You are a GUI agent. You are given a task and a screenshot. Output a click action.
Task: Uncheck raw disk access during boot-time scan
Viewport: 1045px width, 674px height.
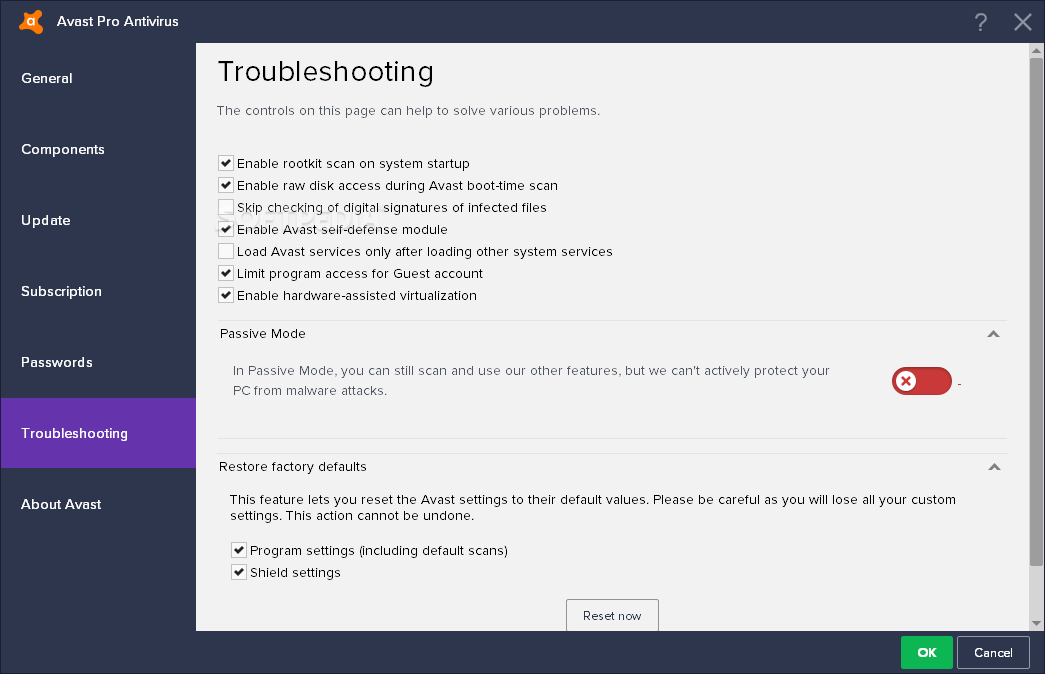pyautogui.click(x=226, y=185)
